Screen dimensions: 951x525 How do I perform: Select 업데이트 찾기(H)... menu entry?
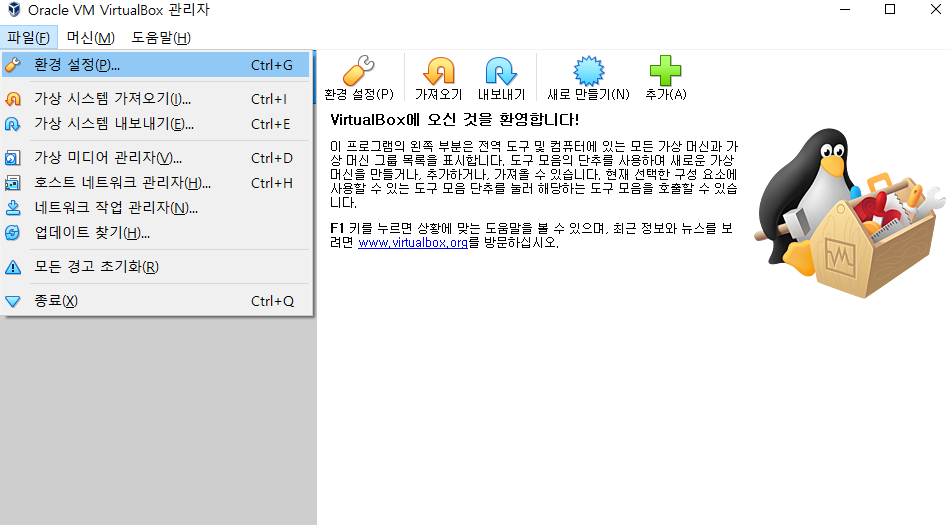tap(155, 232)
